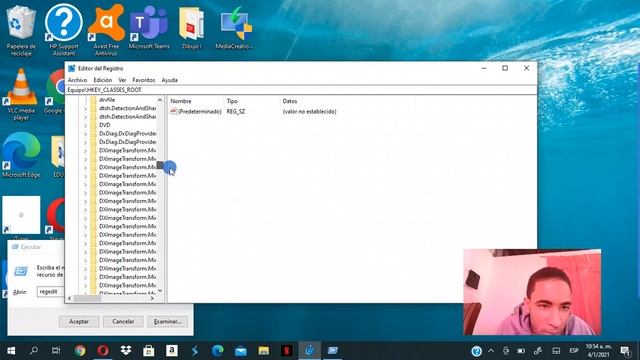
Task: Click the ESP language indicator
Action: click(x=574, y=351)
